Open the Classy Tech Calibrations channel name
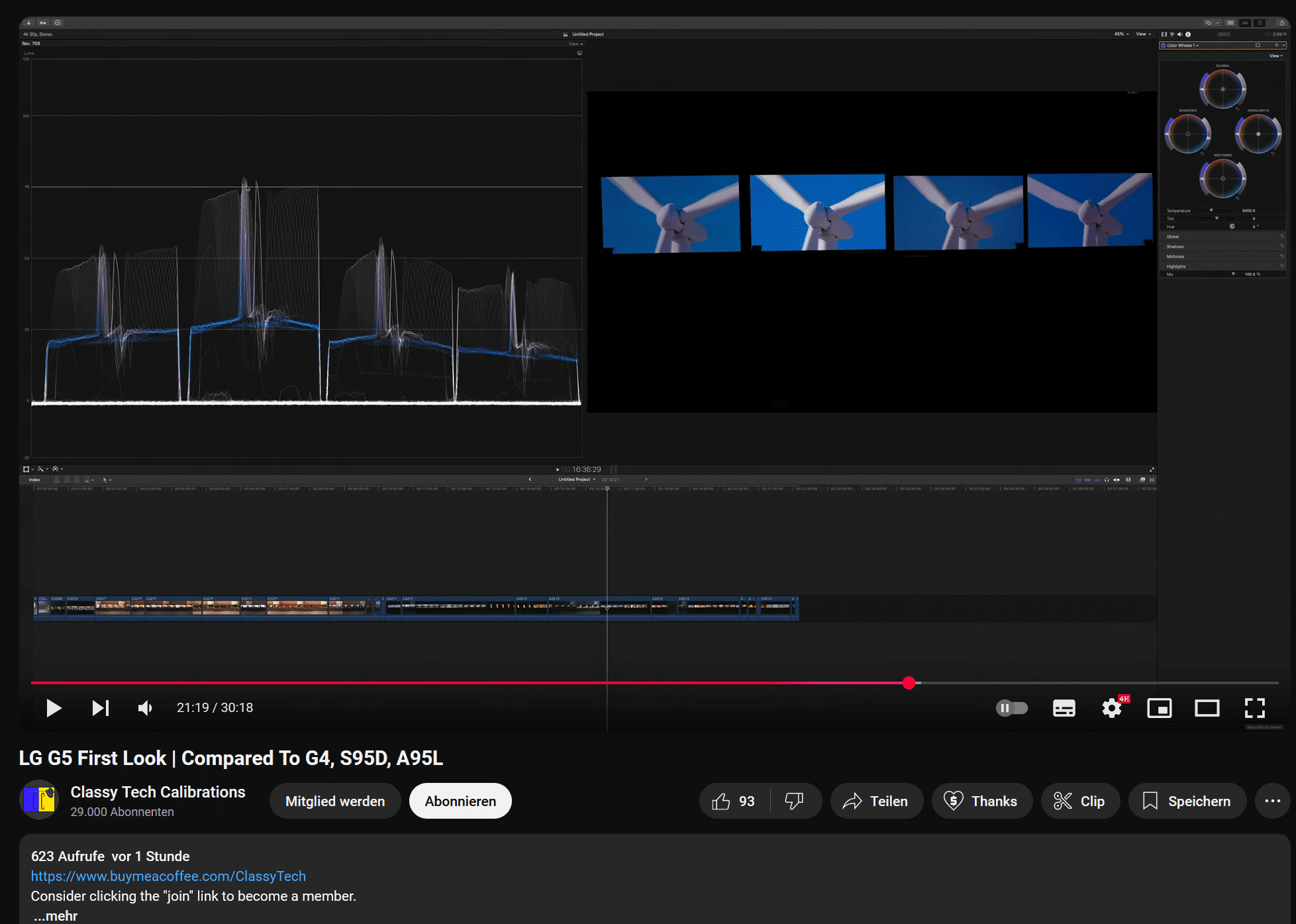Image resolution: width=1296 pixels, height=924 pixels. [x=158, y=792]
